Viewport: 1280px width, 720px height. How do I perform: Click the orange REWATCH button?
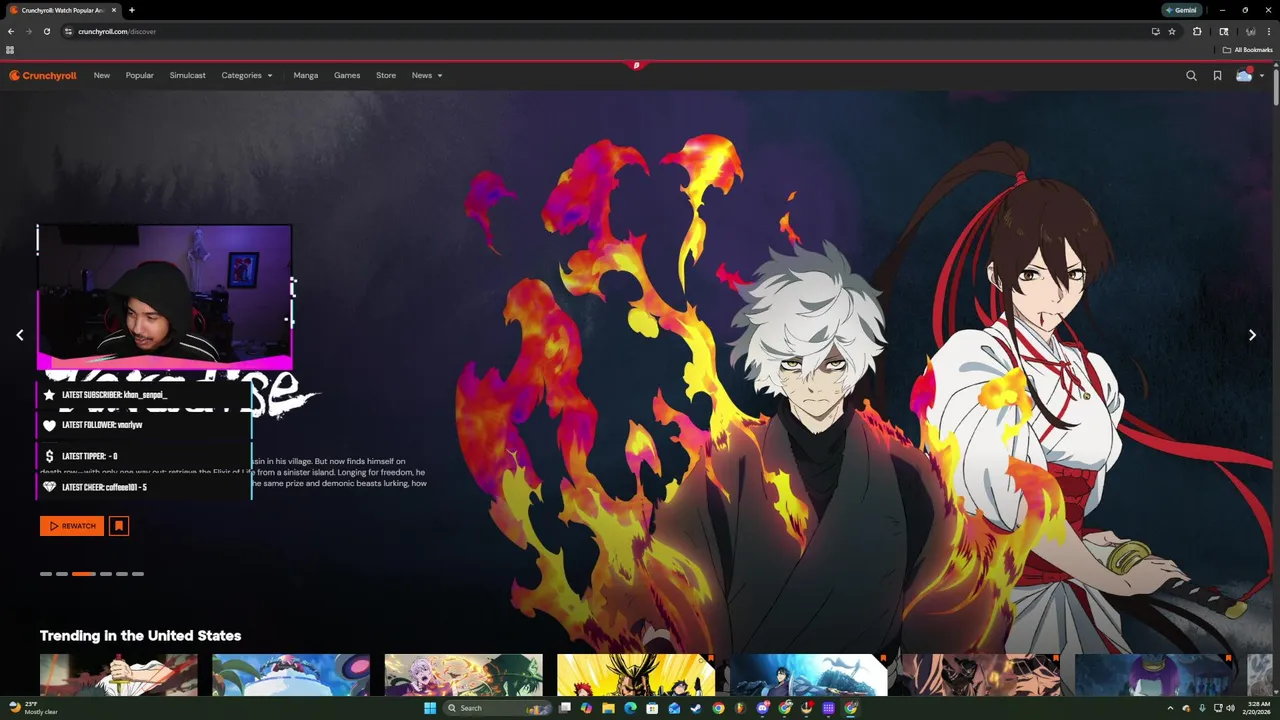[72, 526]
